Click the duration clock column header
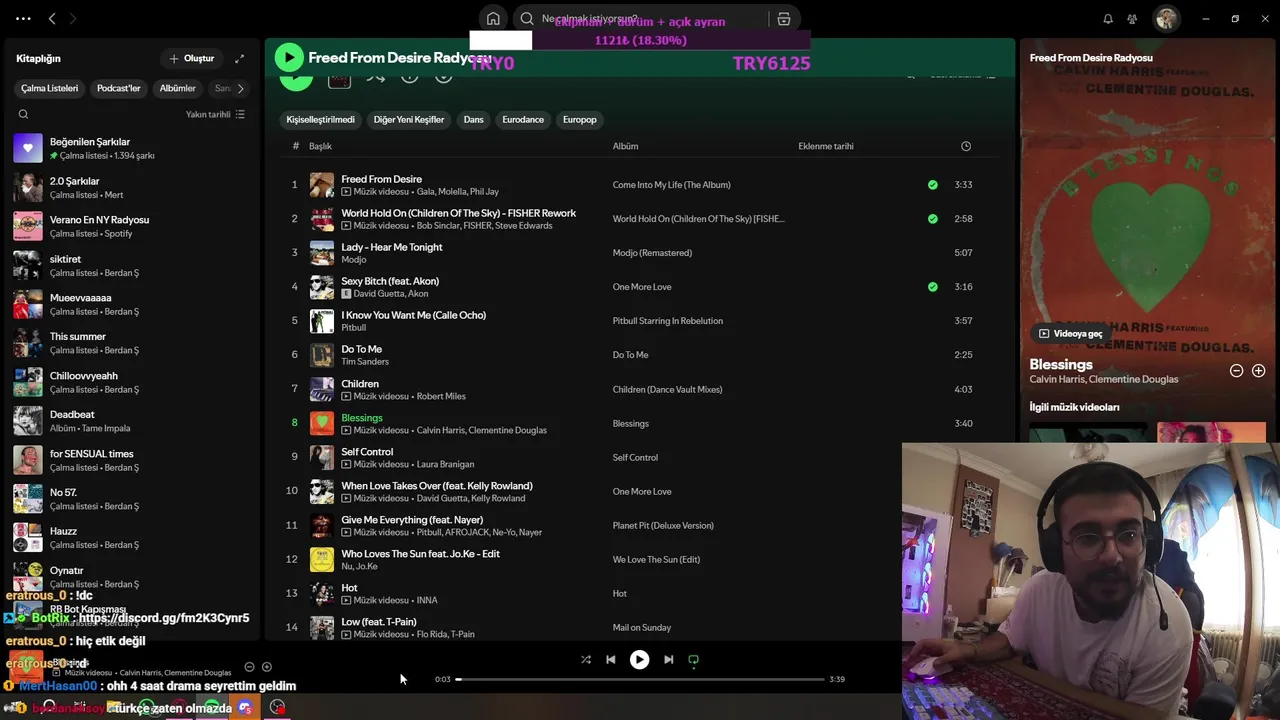 tap(966, 146)
